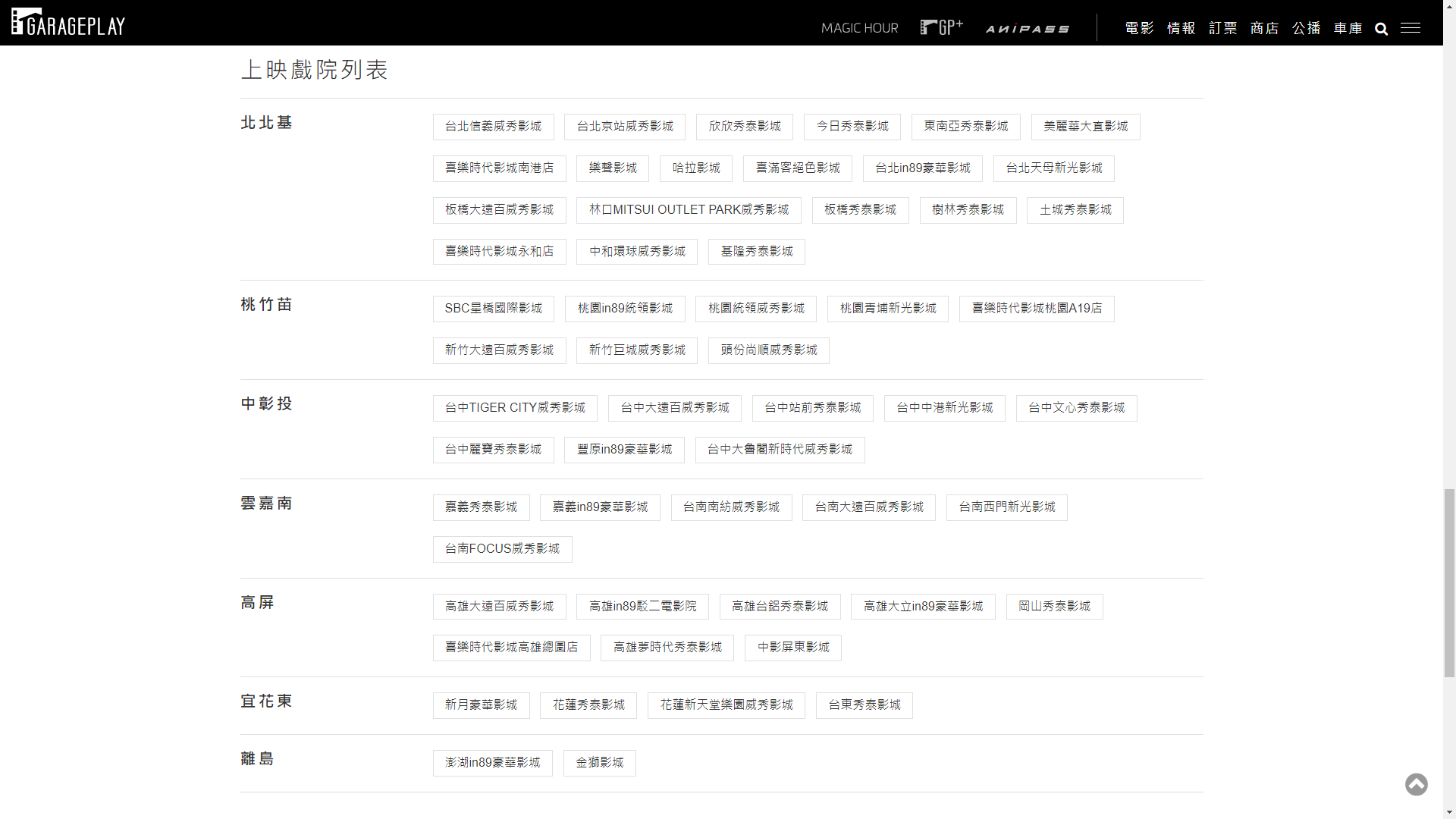1456x819 pixels.
Task: Select 台南南紡威秀影城
Action: [x=732, y=507]
